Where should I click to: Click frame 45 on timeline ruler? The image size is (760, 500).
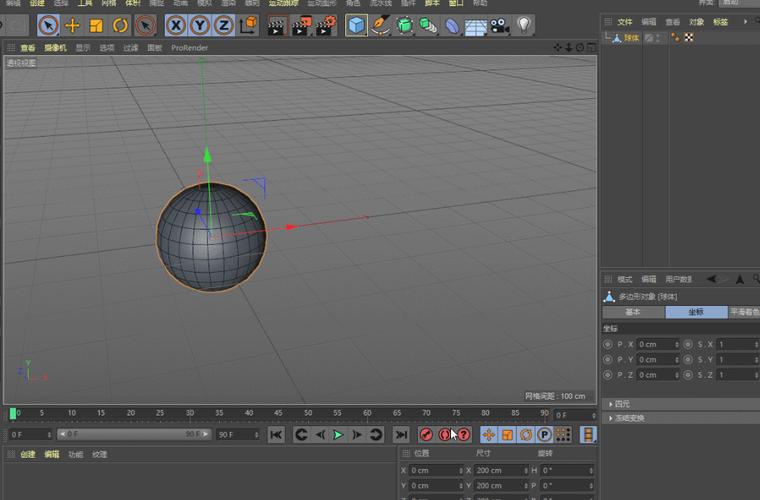278,413
